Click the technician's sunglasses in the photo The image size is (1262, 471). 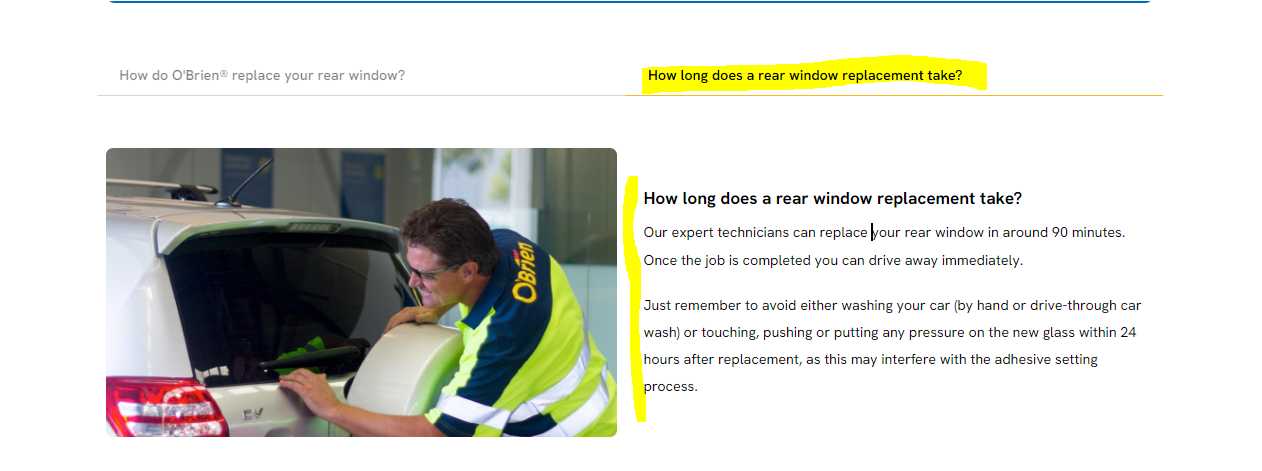tap(432, 270)
